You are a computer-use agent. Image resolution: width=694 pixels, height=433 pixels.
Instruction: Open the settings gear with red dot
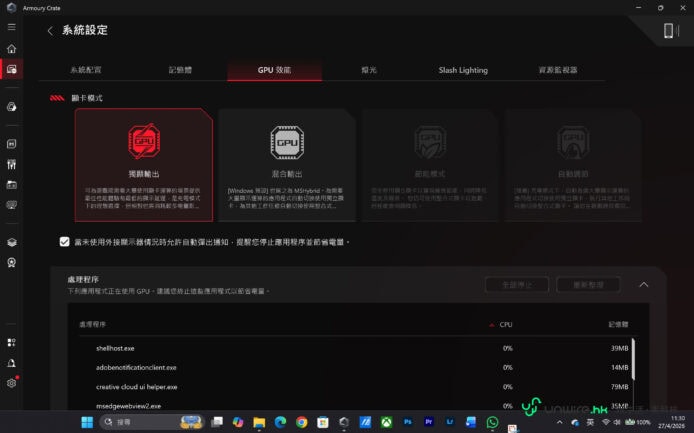click(x=12, y=383)
